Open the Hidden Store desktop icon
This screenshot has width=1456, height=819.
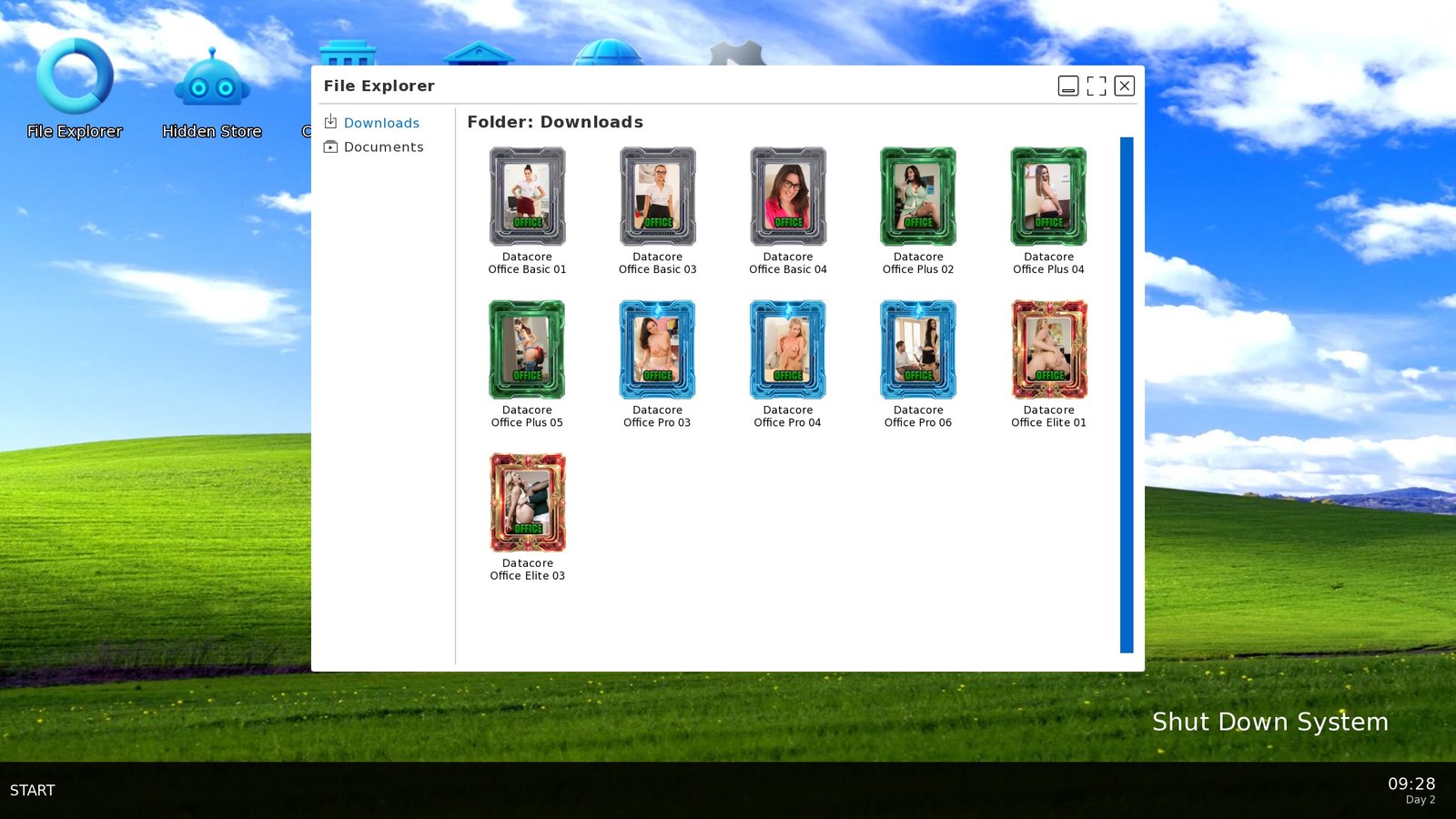pyautogui.click(x=212, y=89)
